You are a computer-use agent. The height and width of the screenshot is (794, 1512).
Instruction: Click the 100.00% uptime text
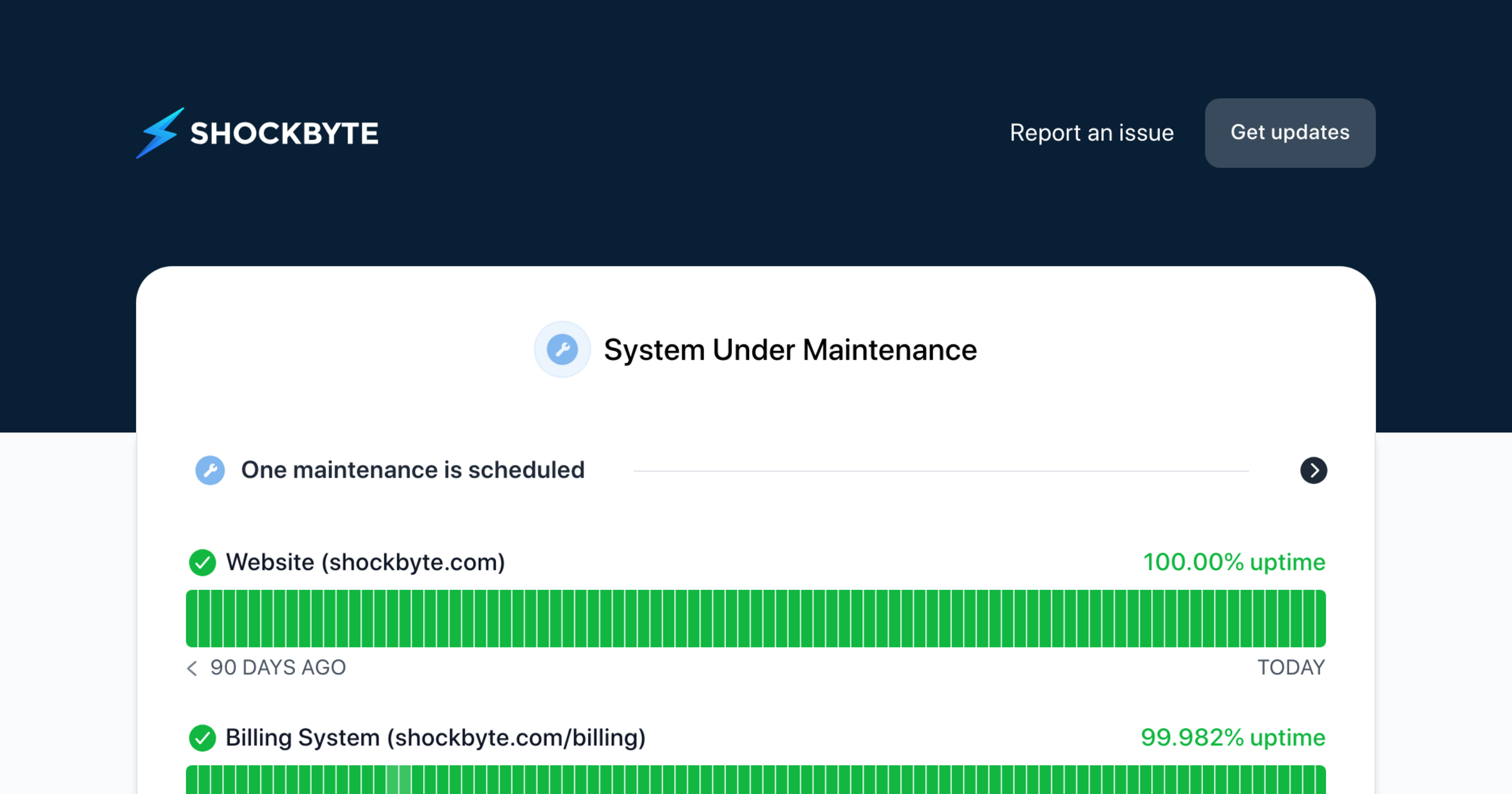pyautogui.click(x=1234, y=562)
